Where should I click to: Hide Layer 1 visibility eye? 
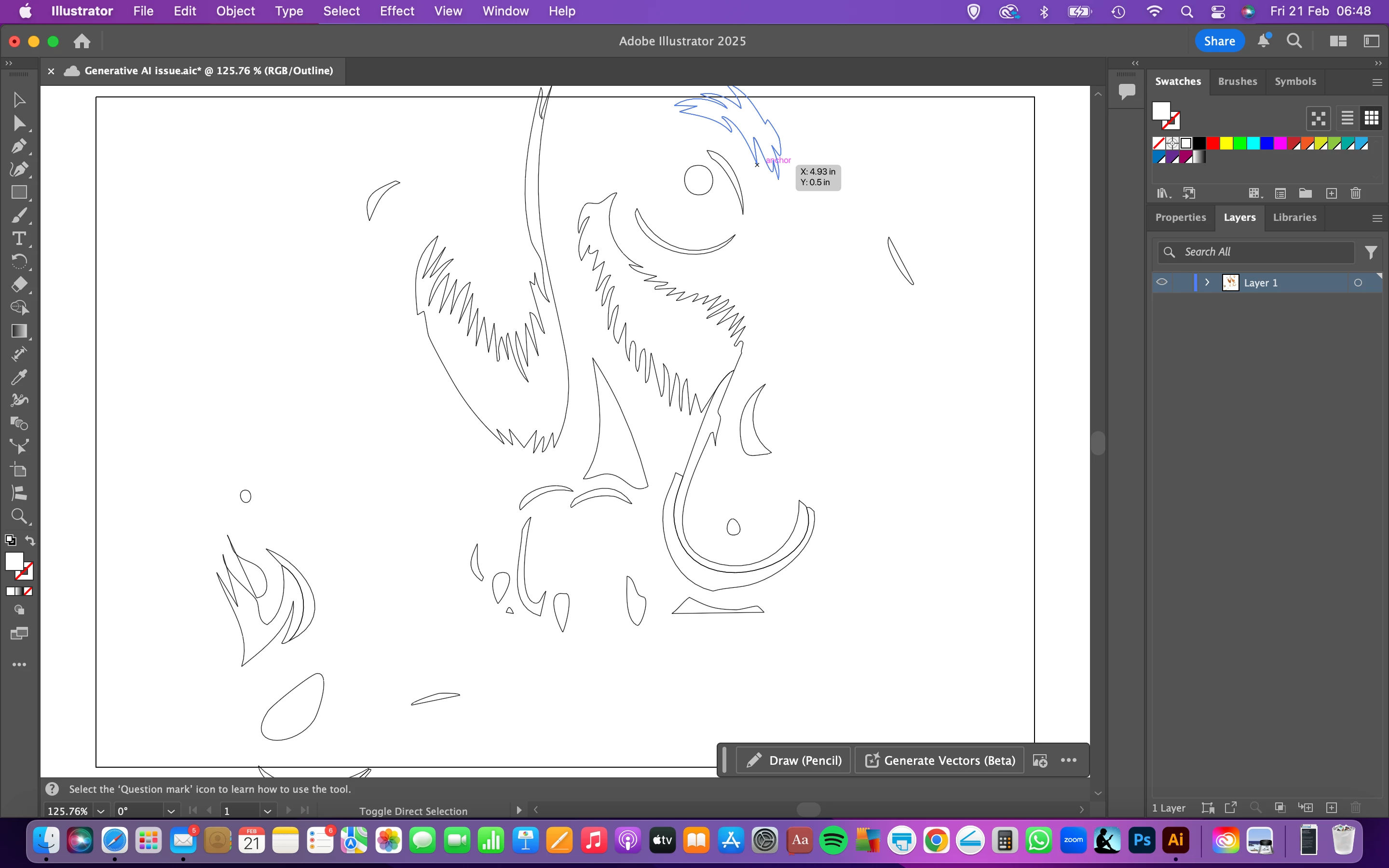pyautogui.click(x=1162, y=283)
